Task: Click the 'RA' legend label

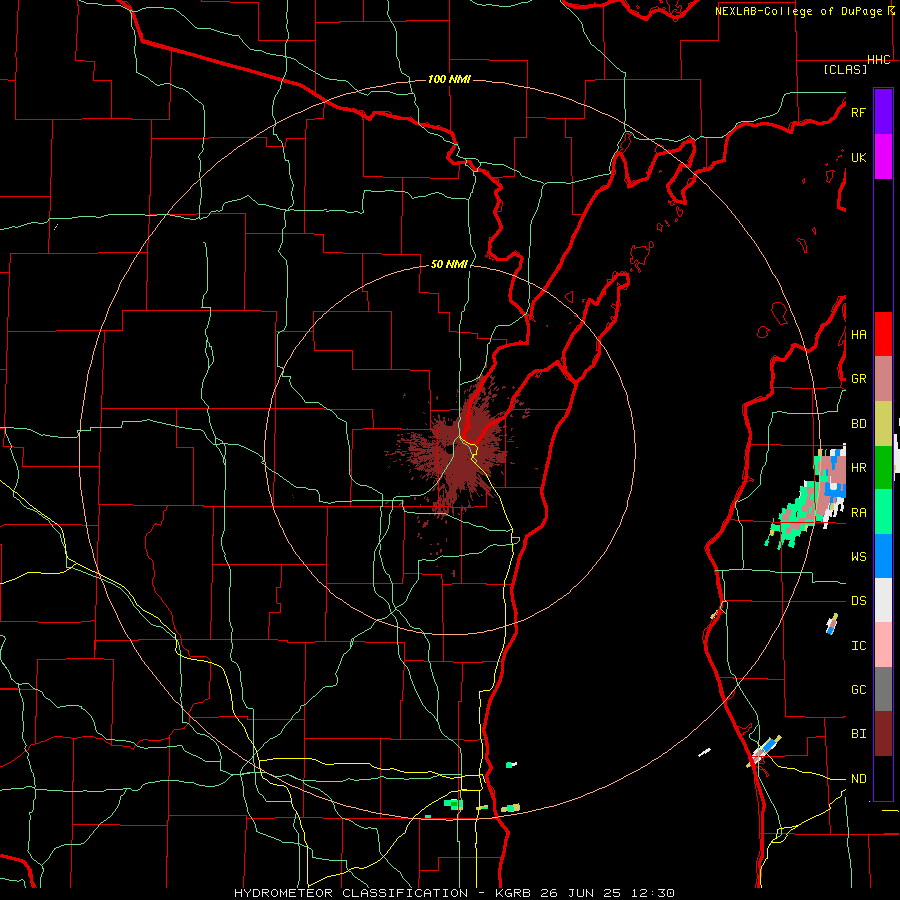Action: pyautogui.click(x=858, y=512)
